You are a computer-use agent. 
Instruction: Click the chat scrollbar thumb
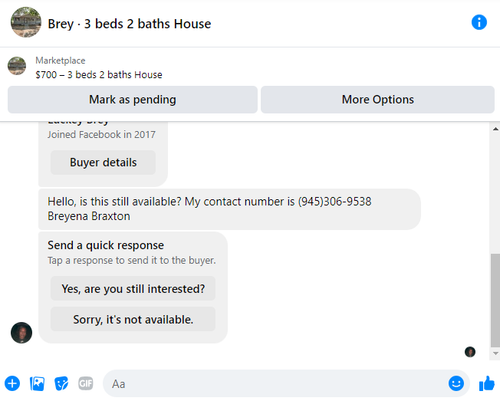coord(495,300)
